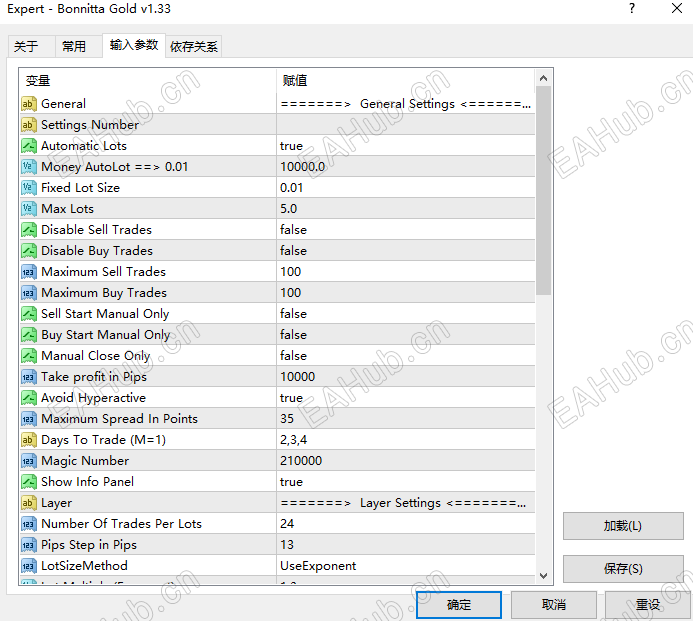Cancel with the 取消 button
This screenshot has width=693, height=621.
pos(554,605)
